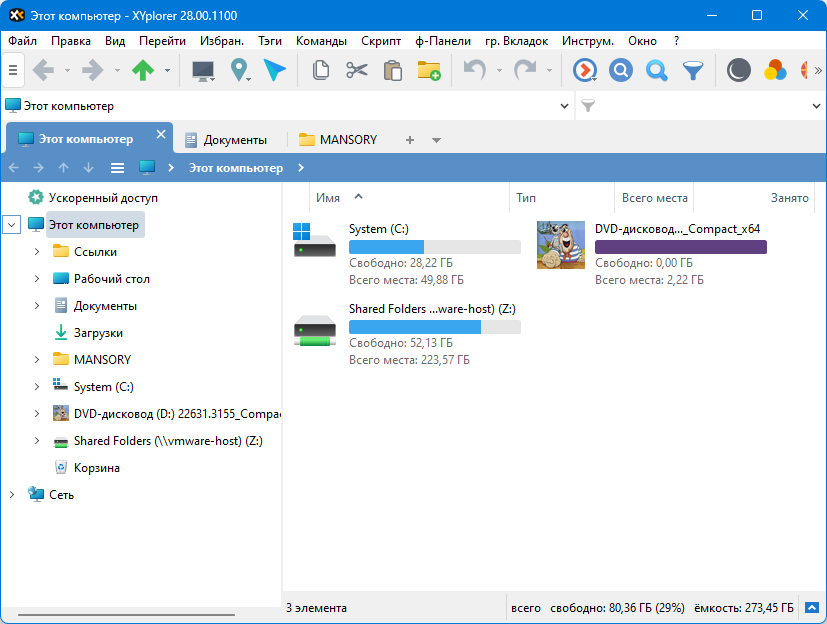827x624 pixels.
Task: Create a new folder with the toolbar icon
Action: coord(429,70)
